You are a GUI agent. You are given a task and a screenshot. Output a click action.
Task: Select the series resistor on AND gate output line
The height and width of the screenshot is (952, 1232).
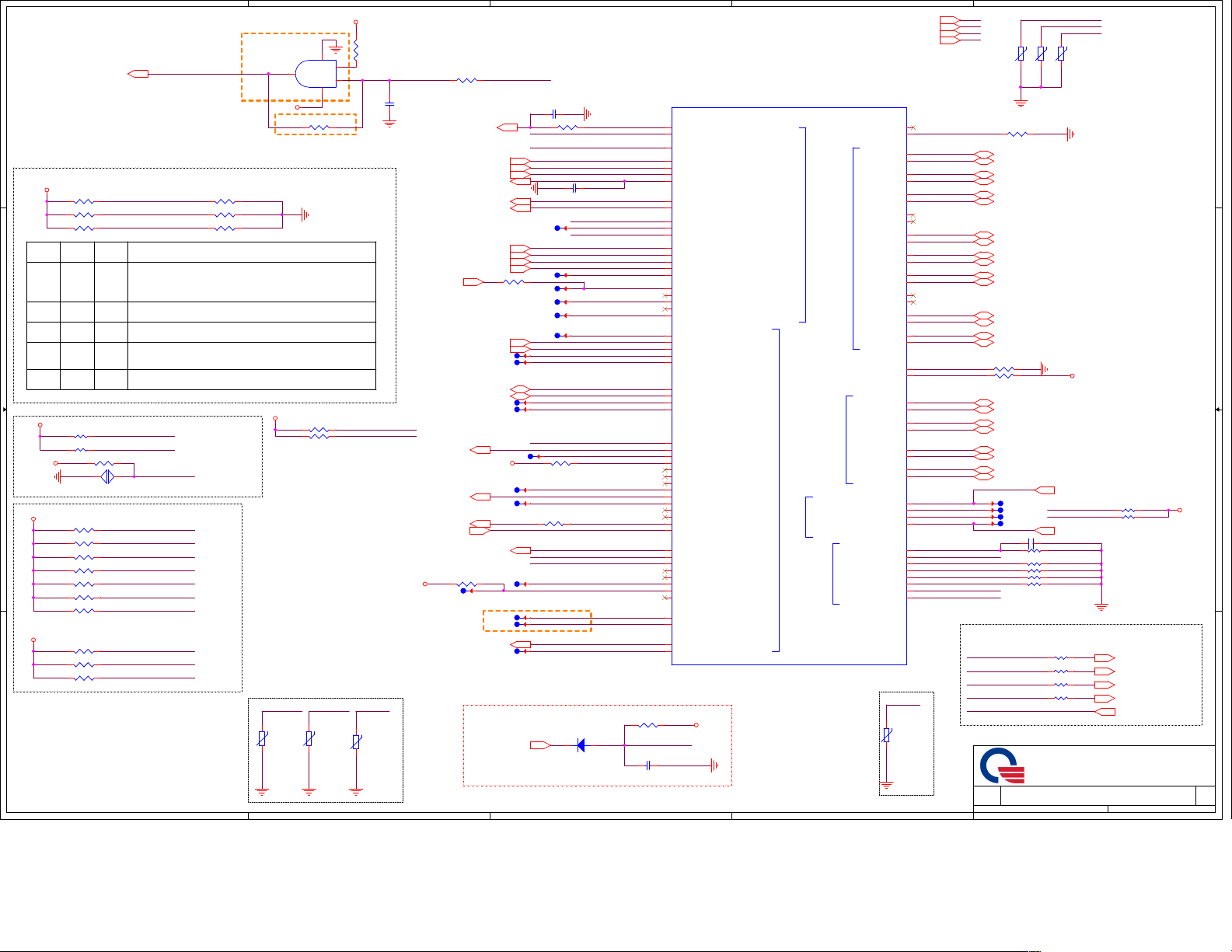pyautogui.click(x=466, y=80)
